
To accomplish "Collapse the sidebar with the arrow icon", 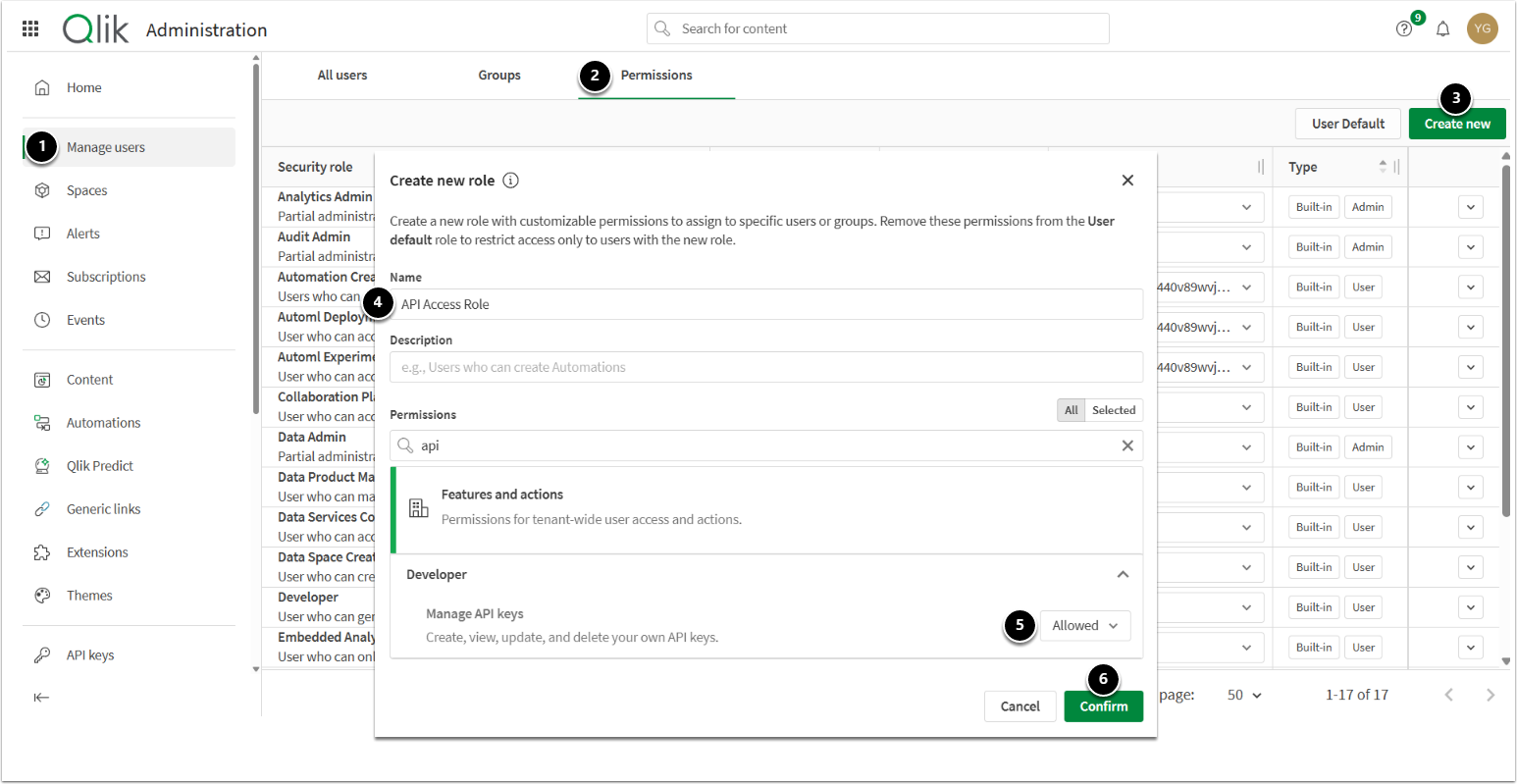I will click(x=41, y=698).
